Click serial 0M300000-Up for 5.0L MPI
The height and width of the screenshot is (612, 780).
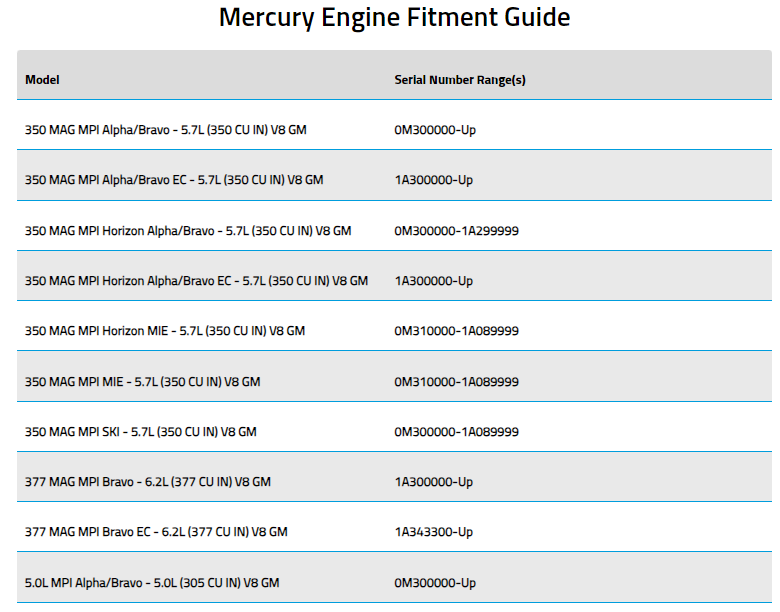pos(435,583)
